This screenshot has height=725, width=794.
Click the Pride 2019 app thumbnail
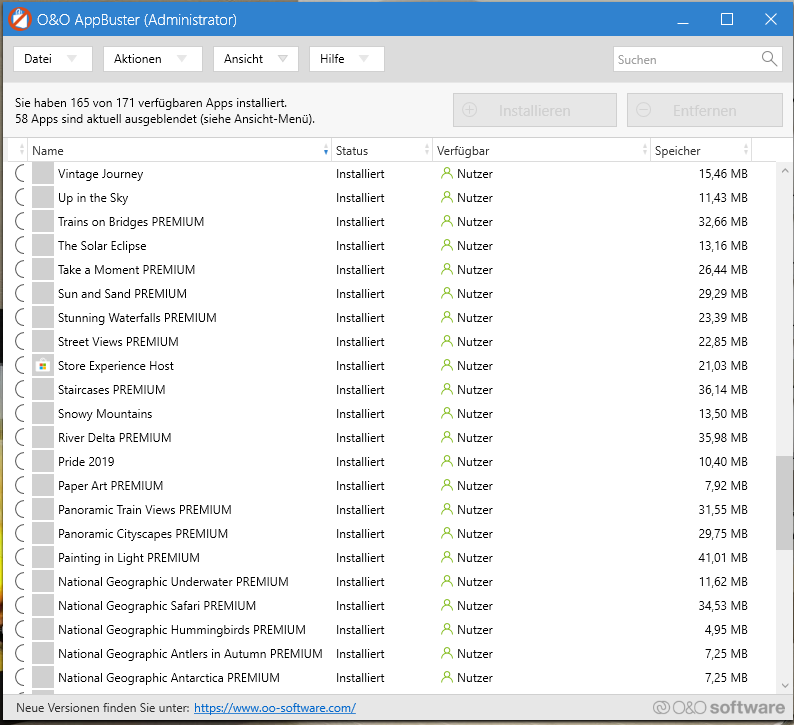coord(43,462)
